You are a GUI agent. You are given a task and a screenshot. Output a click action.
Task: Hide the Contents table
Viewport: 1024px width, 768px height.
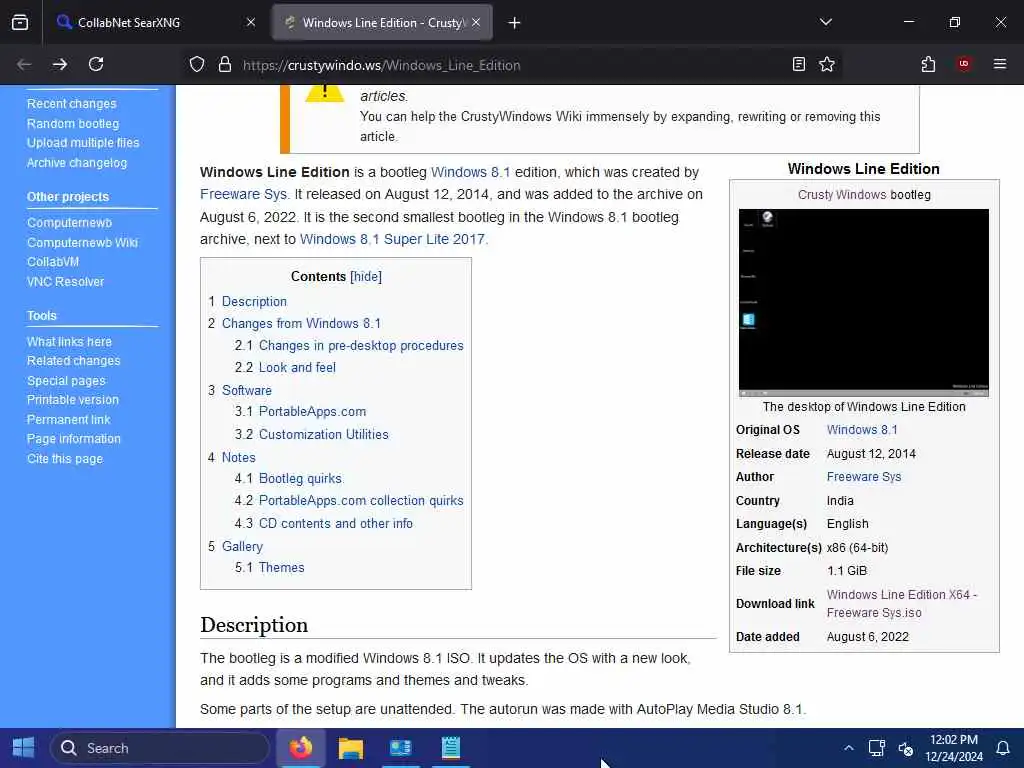point(366,276)
